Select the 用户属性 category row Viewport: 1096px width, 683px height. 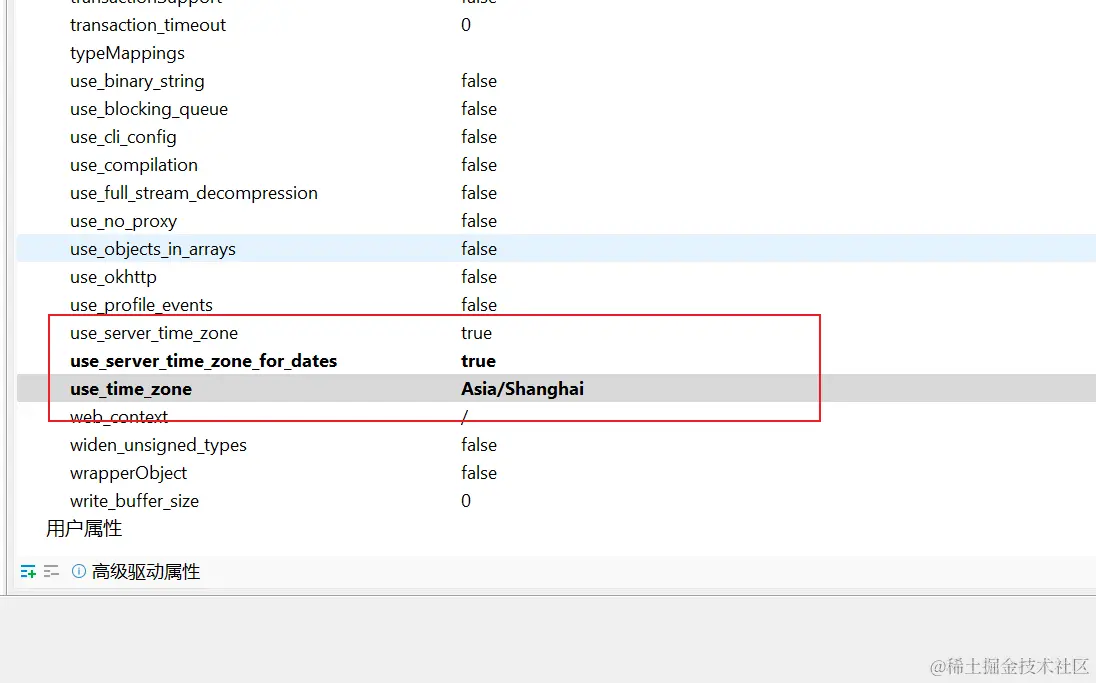tap(84, 529)
